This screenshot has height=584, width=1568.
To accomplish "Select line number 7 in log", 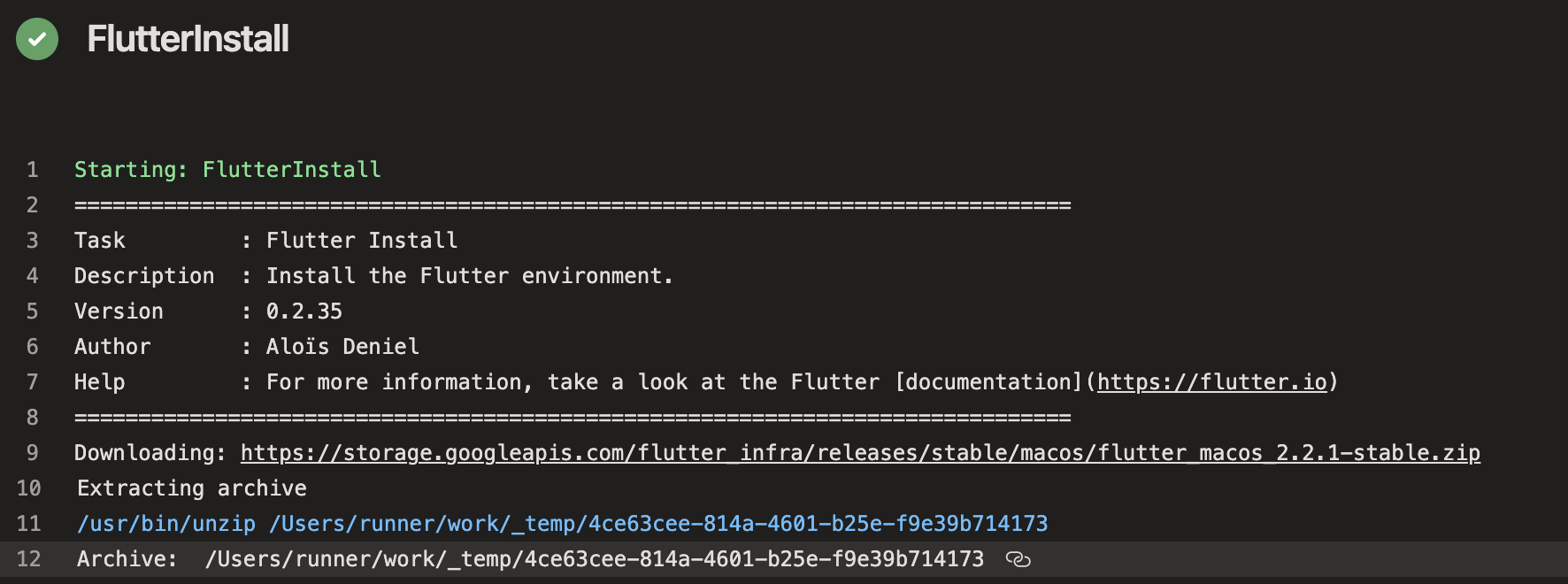I will click(32, 382).
